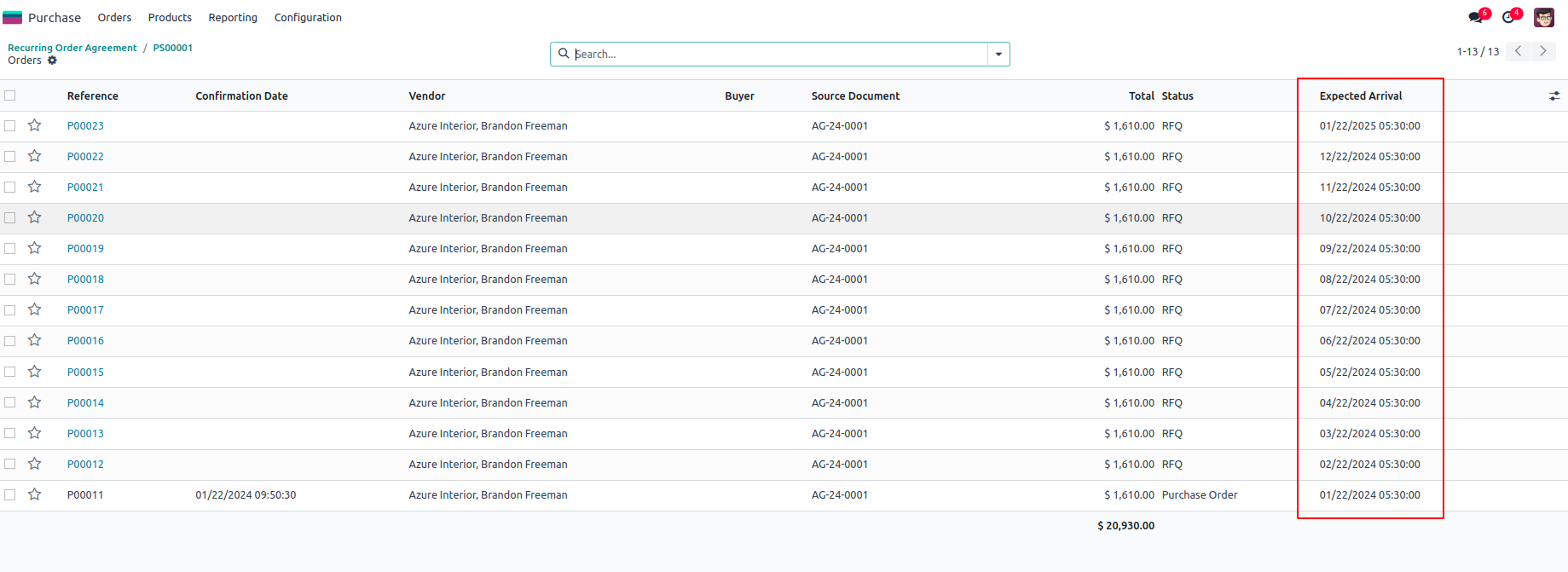Sort by Confirmation Date column header
Image resolution: width=1568 pixels, height=572 pixels.
coord(241,96)
